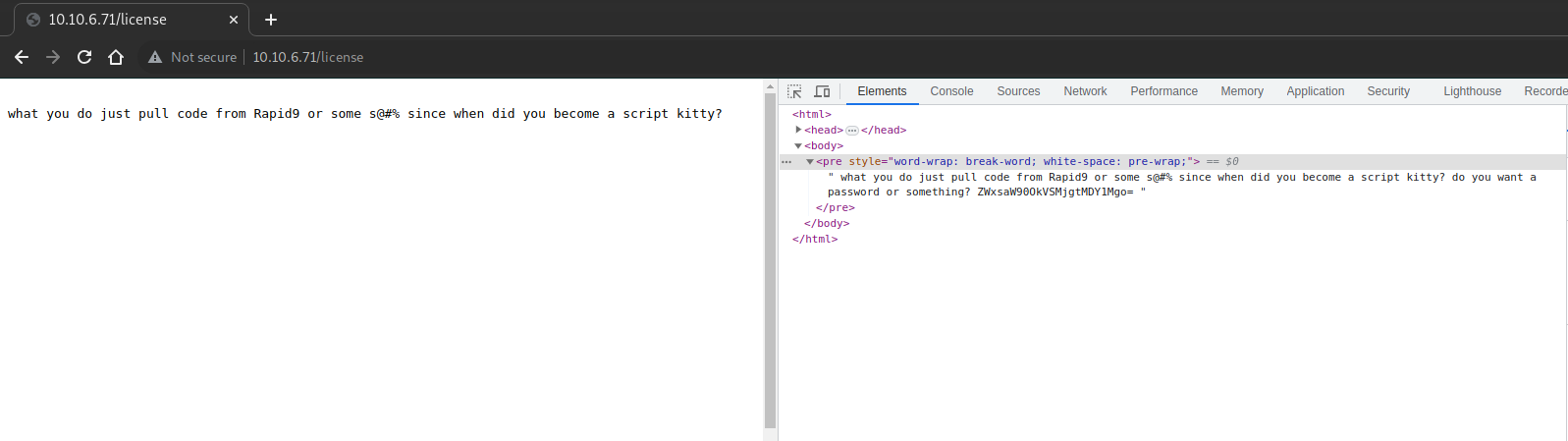Click the address bar URL

(x=308, y=58)
